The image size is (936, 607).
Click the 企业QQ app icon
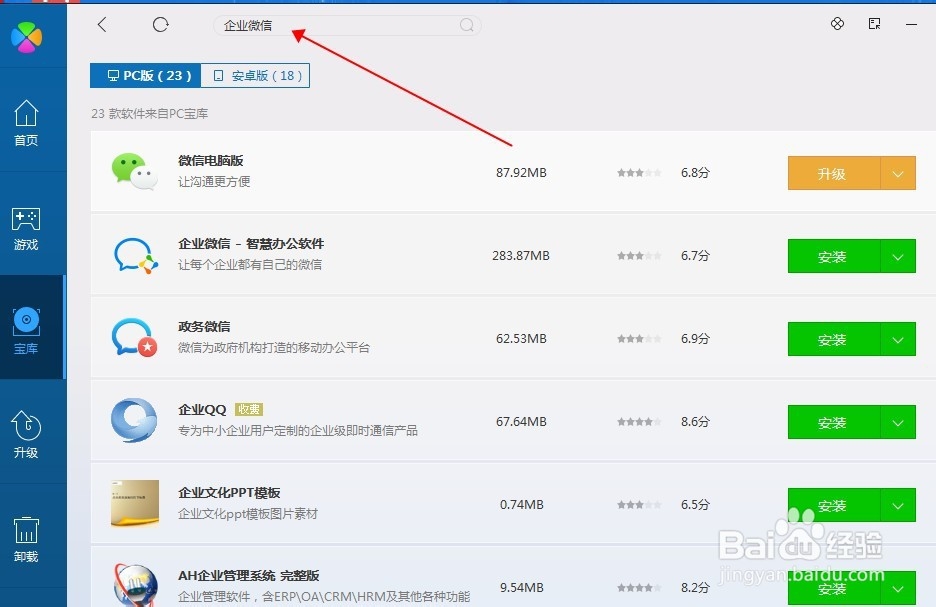pos(134,421)
